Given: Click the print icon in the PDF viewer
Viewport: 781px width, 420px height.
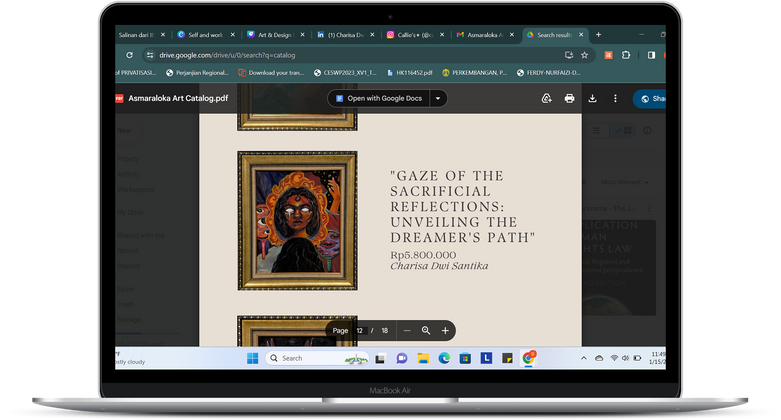Looking at the screenshot, I should (569, 99).
